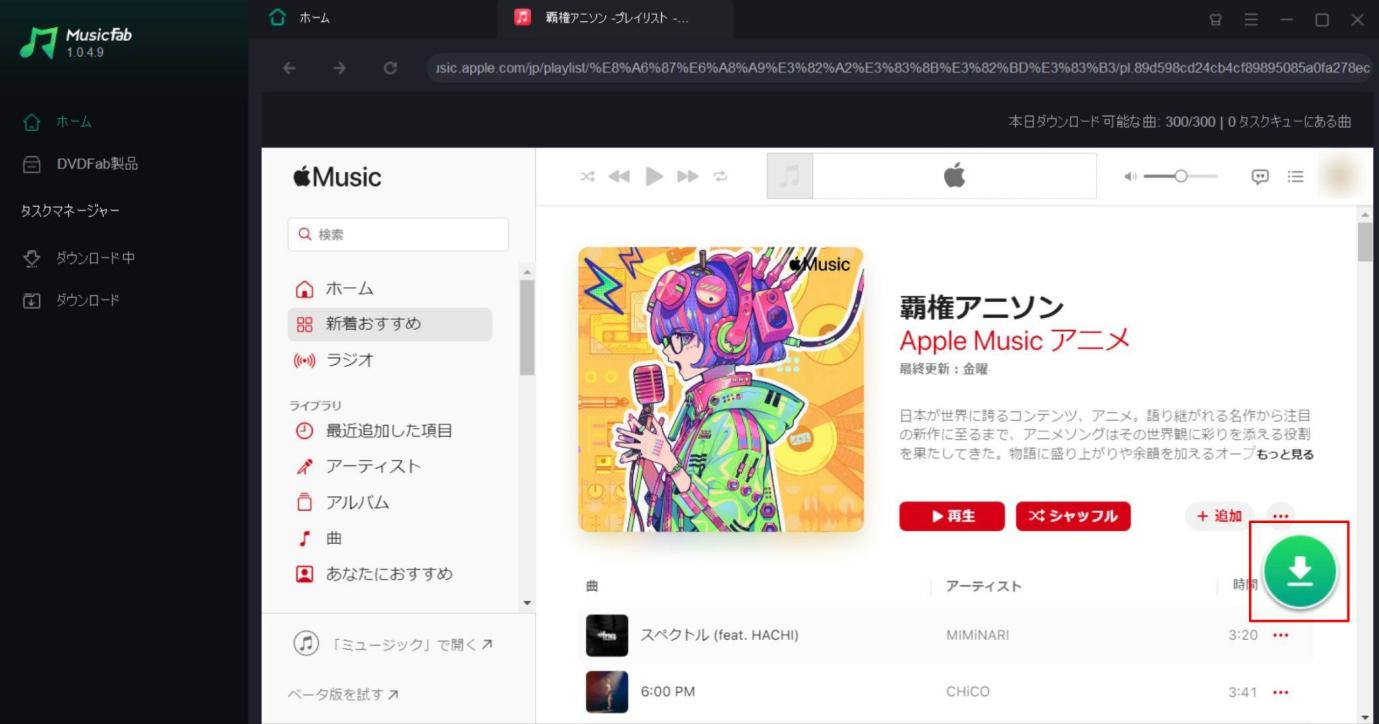Click the sidebar scroll down arrow
This screenshot has width=1379, height=724.
point(528,603)
